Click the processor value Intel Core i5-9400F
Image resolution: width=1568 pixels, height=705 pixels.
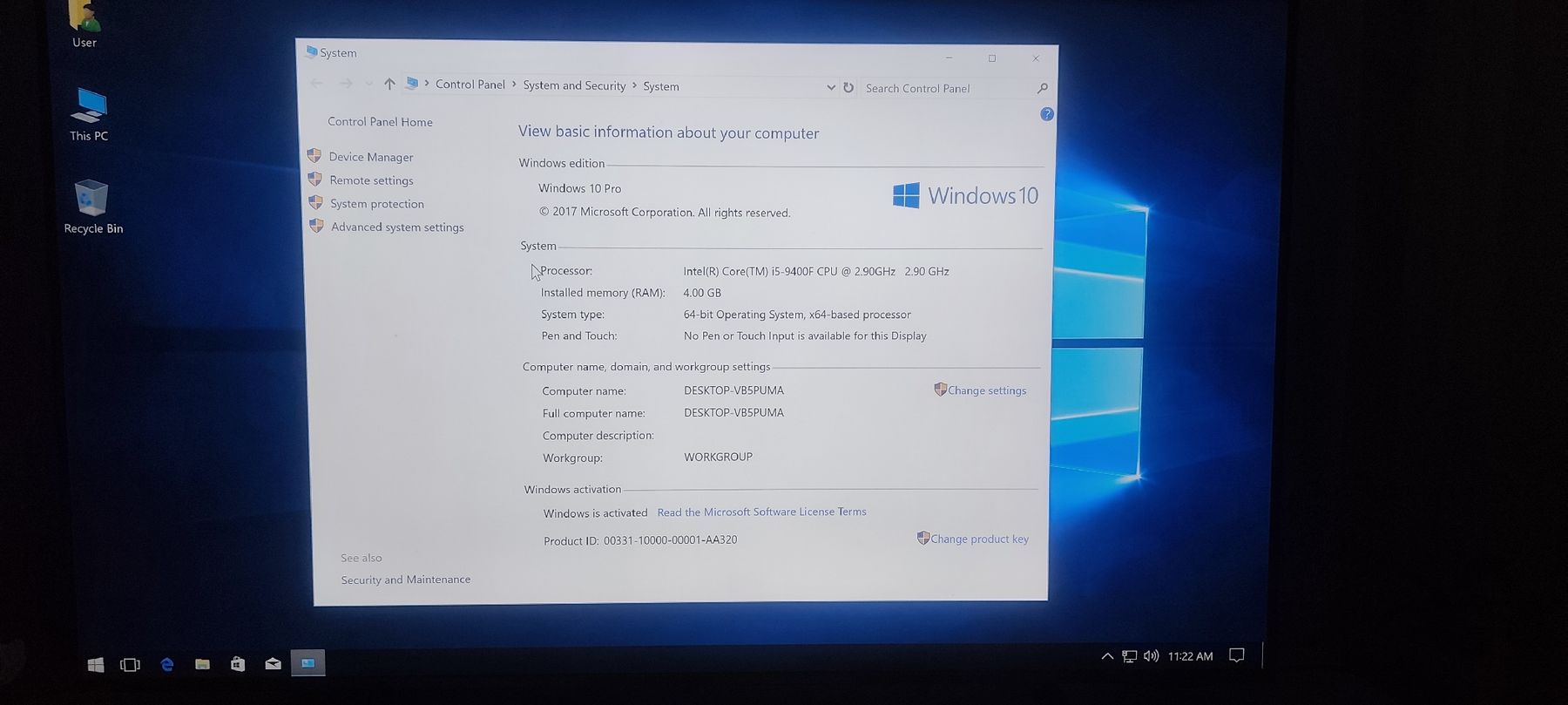(x=816, y=271)
